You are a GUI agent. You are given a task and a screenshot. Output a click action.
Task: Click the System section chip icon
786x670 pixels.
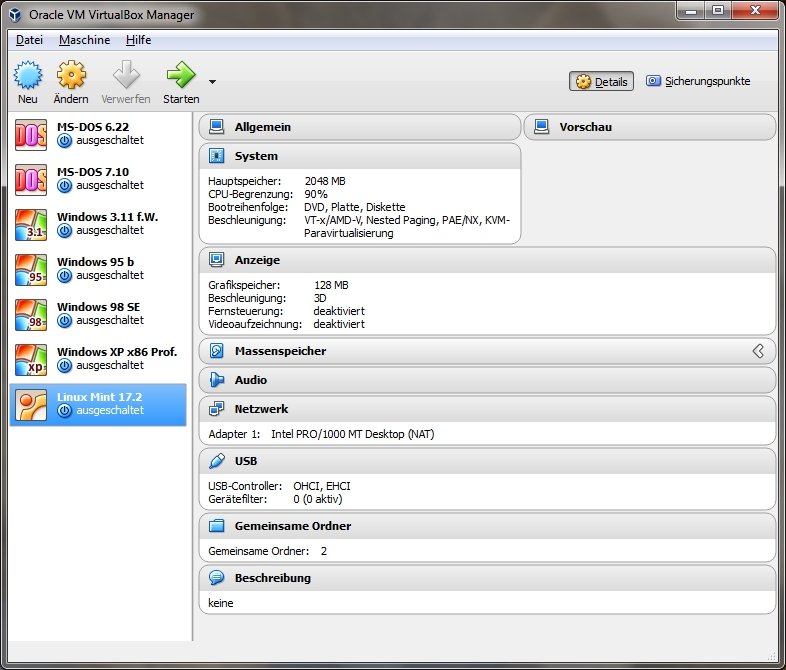(x=217, y=156)
